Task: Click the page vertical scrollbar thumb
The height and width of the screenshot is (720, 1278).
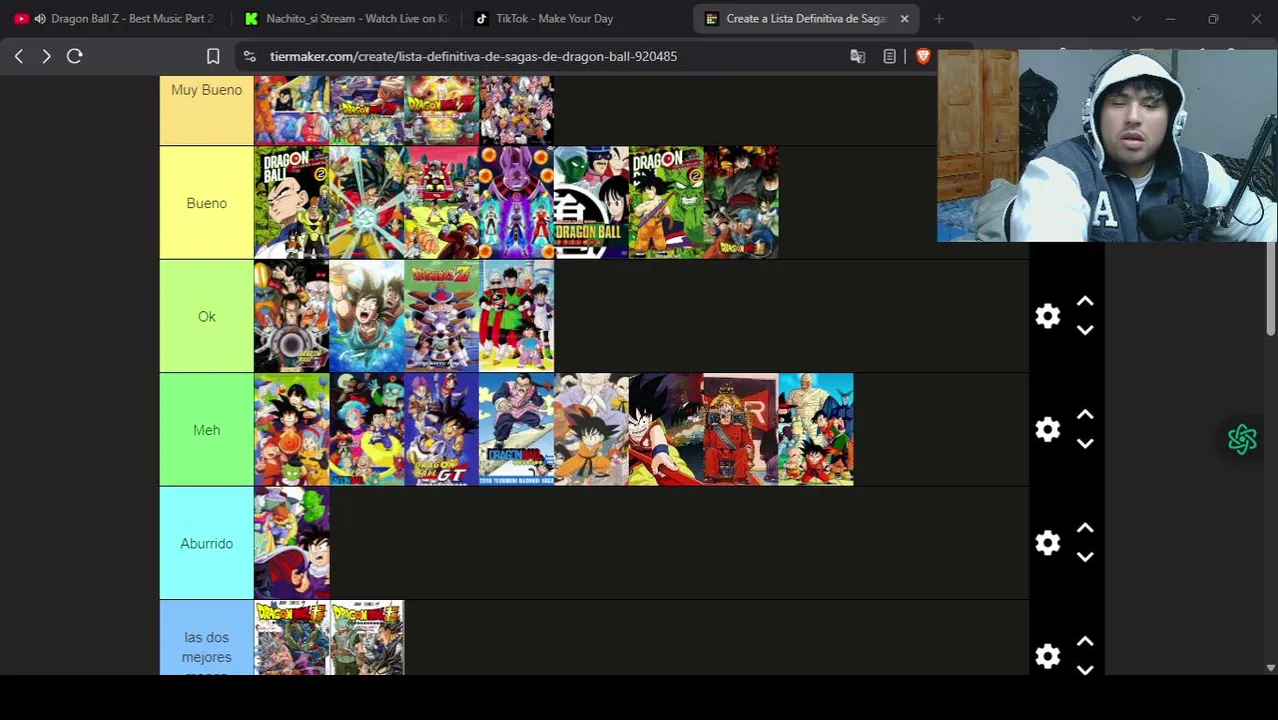Action: point(1270,288)
